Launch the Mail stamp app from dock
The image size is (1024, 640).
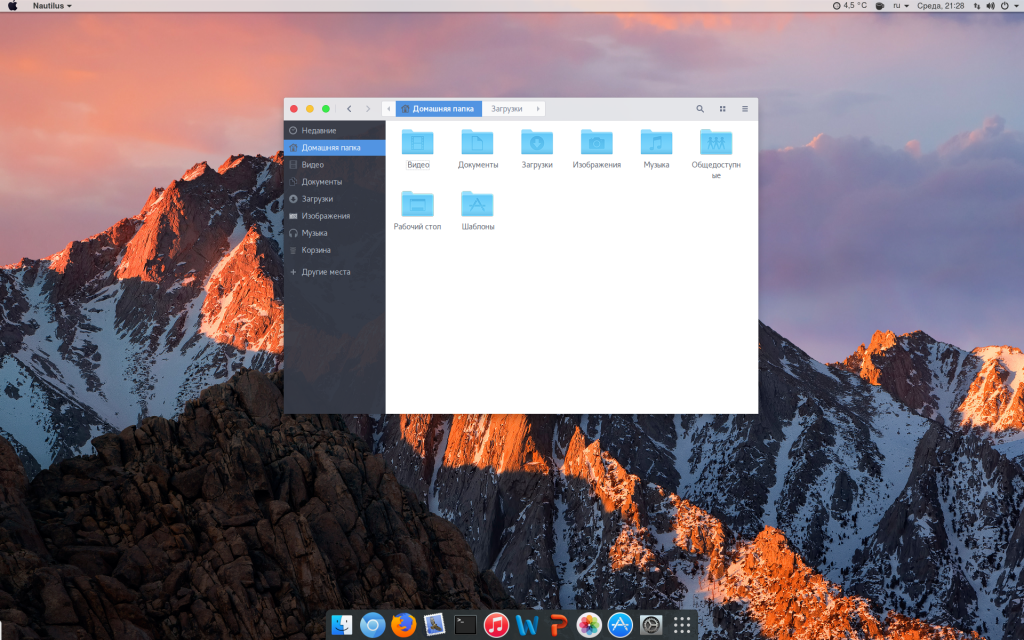coord(434,625)
